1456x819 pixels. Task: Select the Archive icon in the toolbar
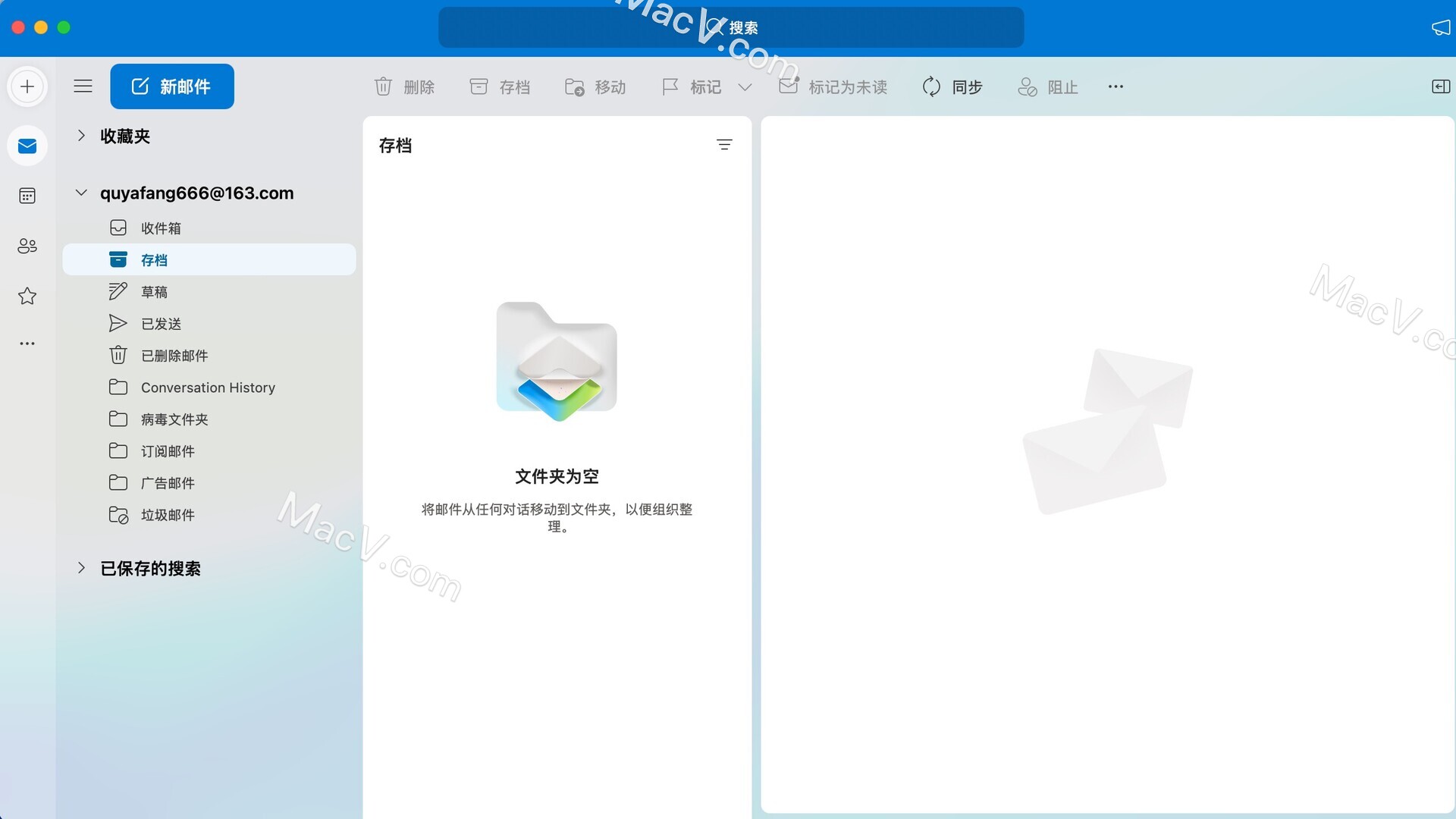click(479, 86)
